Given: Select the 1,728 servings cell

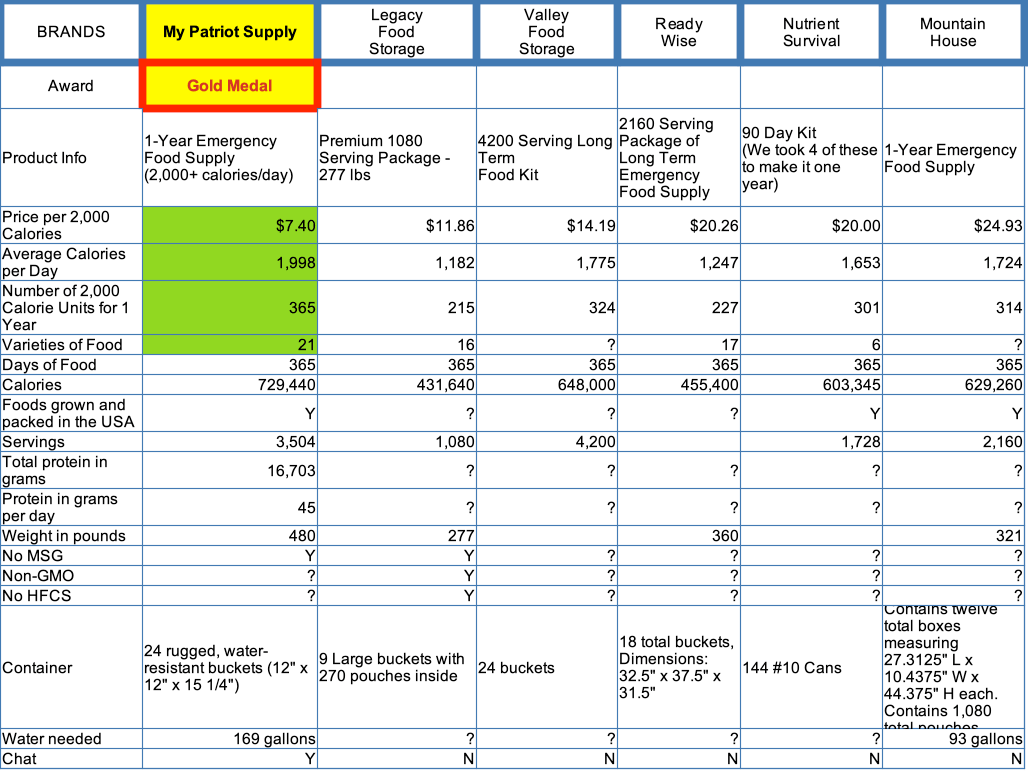Looking at the screenshot, I should point(812,442).
